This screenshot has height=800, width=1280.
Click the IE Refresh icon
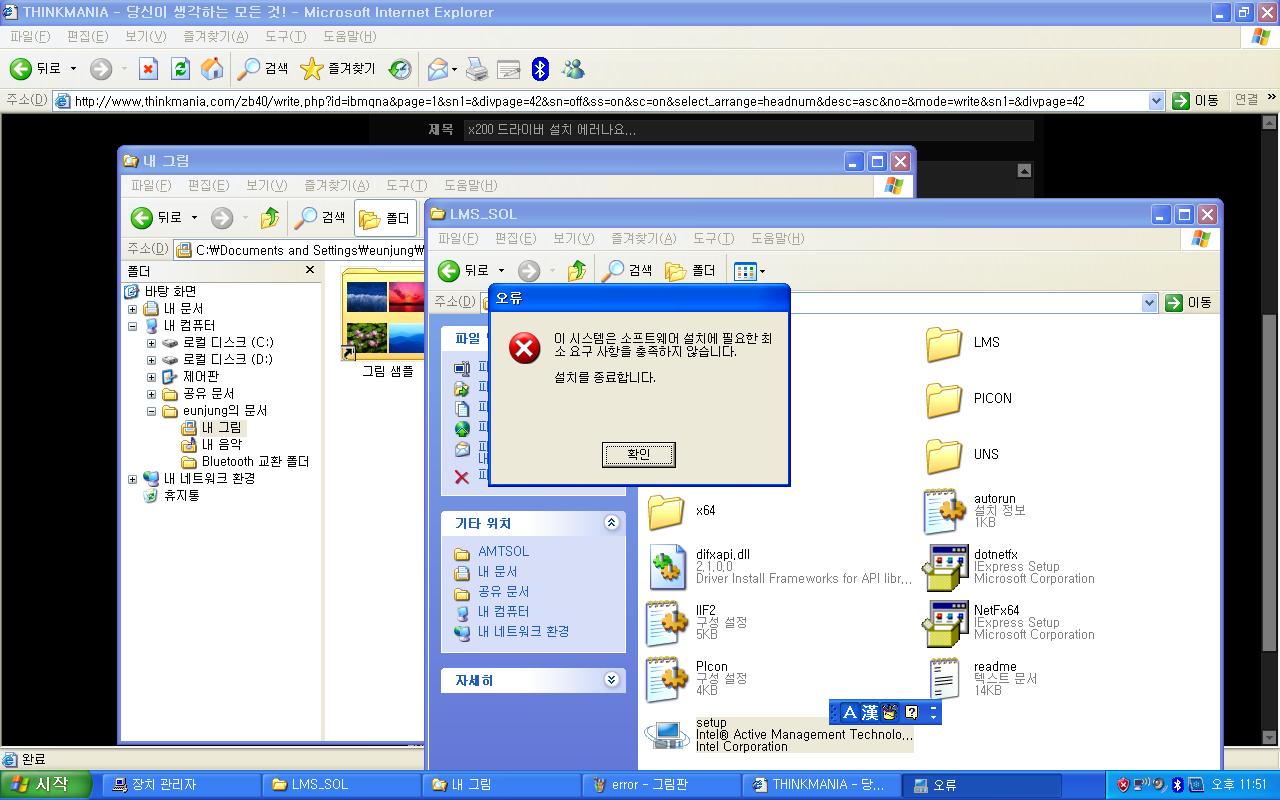[x=180, y=69]
